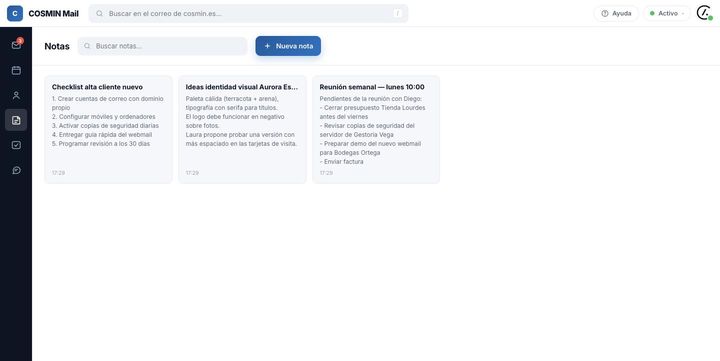
Task: Select the notes sidebar icon
Action: [x=16, y=120]
